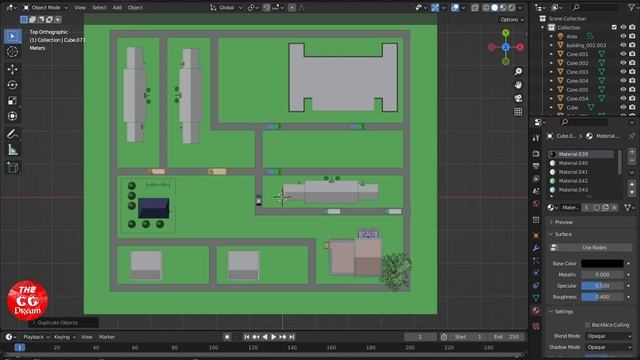
Task: Adjust the Roughness slider
Action: click(x=602, y=297)
